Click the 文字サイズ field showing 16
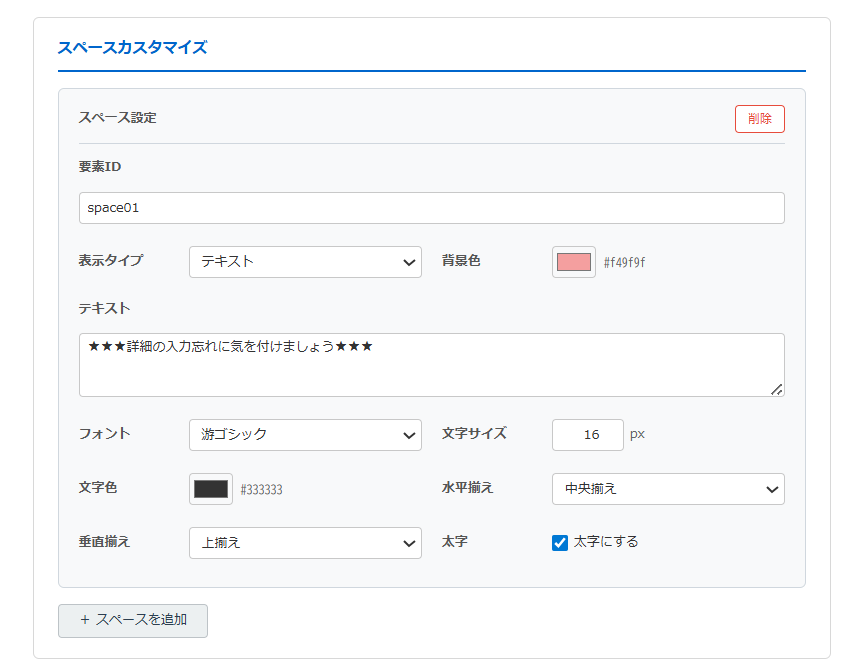The image size is (844, 667). [587, 435]
